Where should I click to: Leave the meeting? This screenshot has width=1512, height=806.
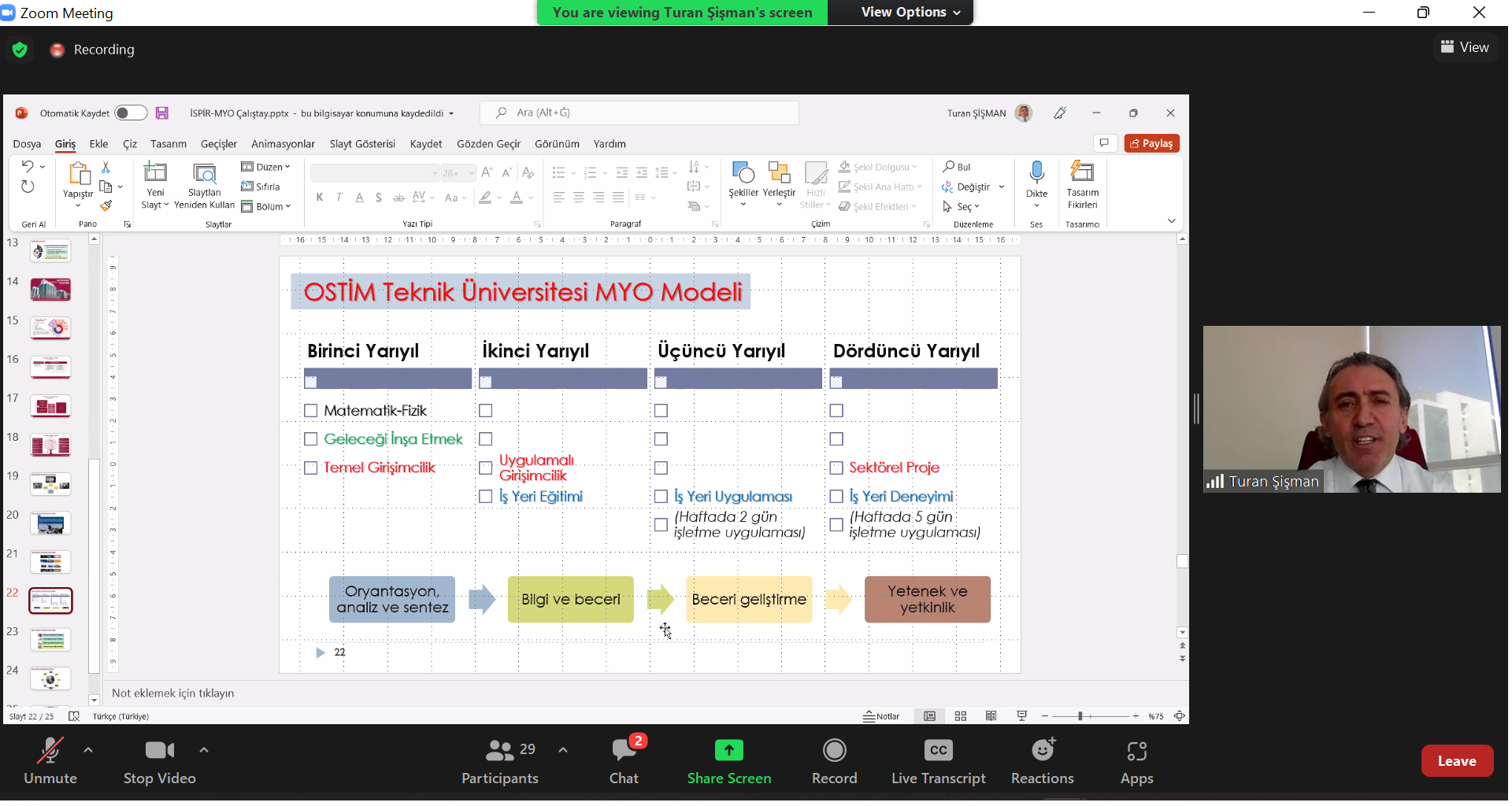(x=1456, y=761)
